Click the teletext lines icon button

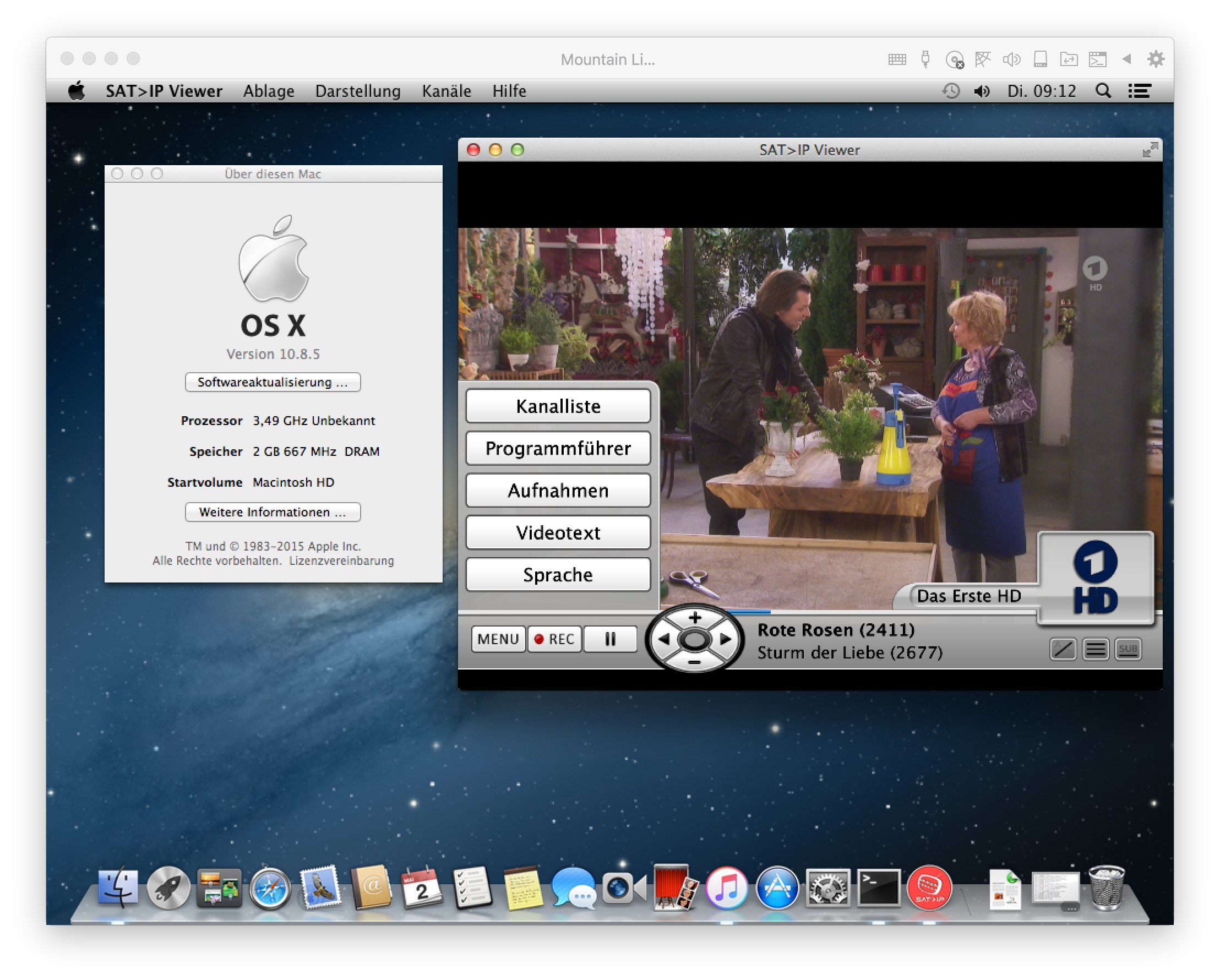(1096, 649)
